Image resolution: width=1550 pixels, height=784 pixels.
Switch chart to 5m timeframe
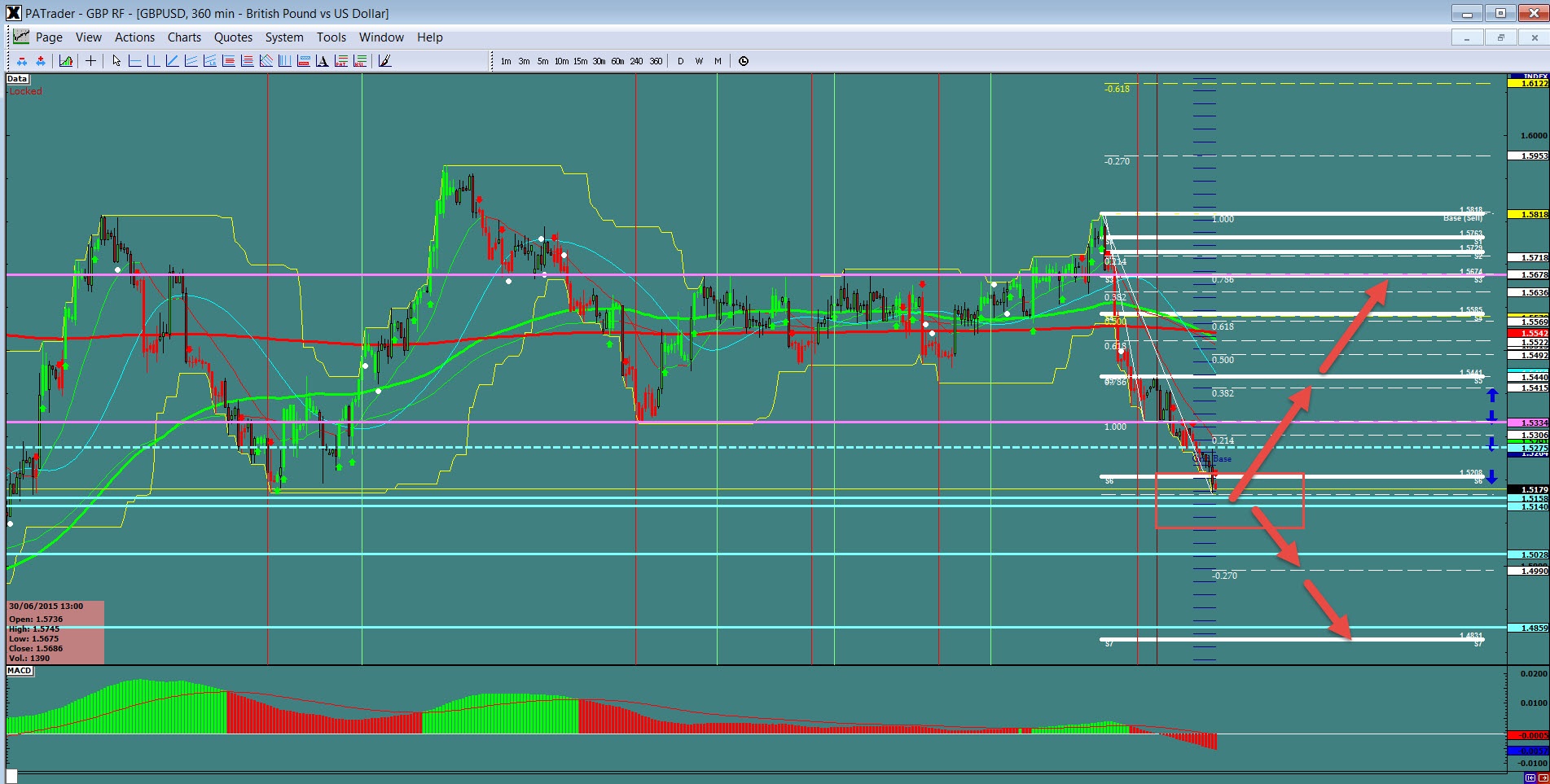[x=542, y=61]
